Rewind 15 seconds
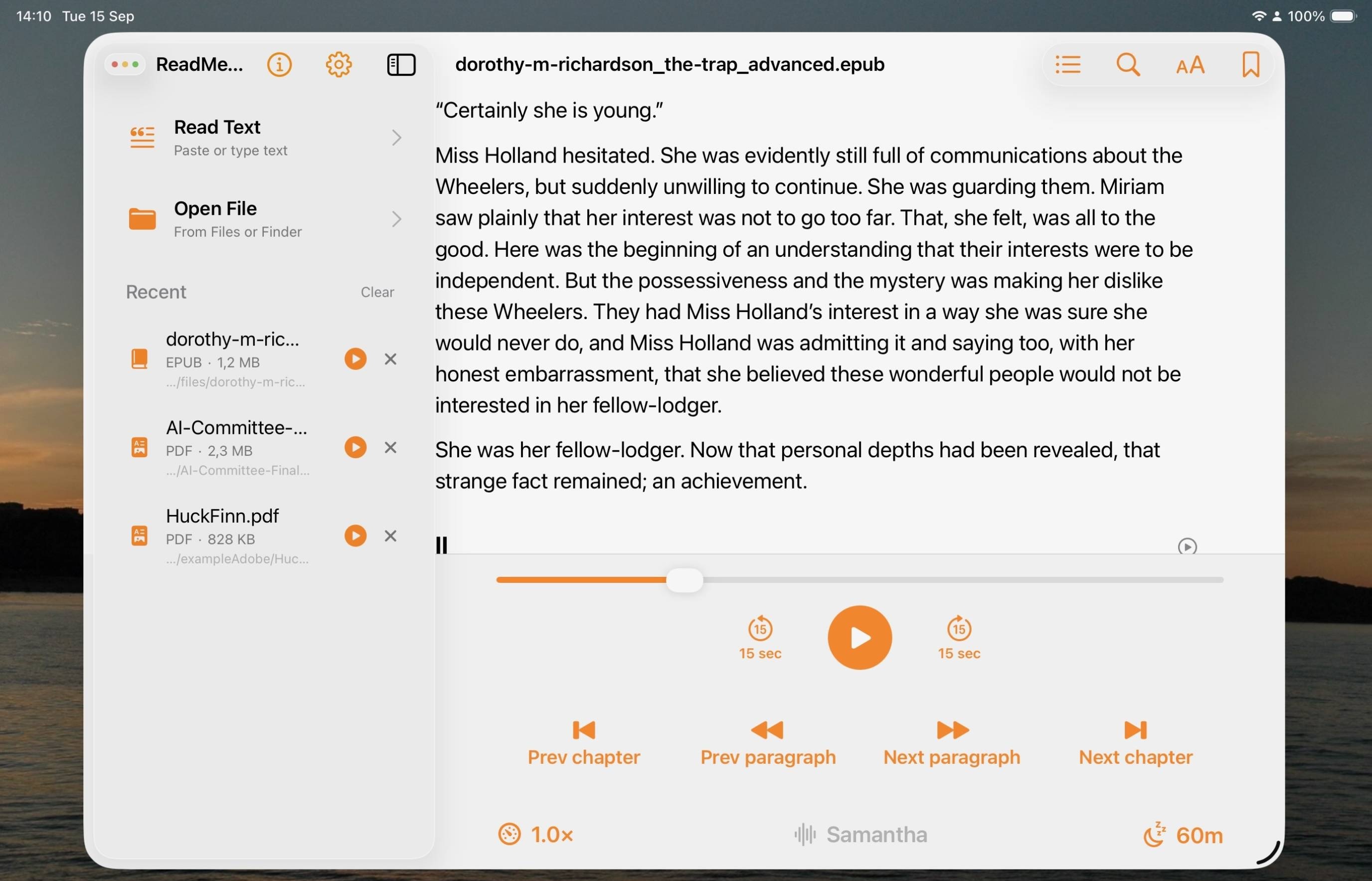1372x881 pixels. point(760,639)
